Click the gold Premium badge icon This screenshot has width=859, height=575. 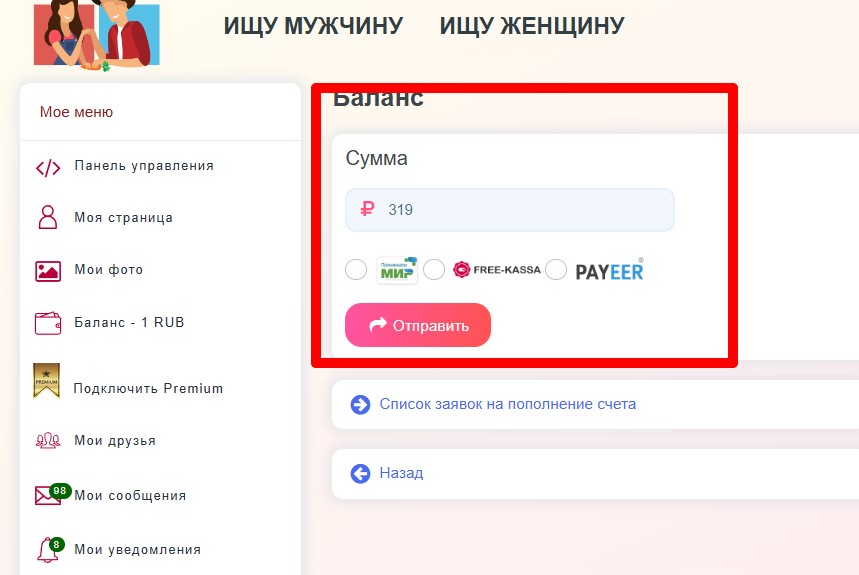pos(47,380)
